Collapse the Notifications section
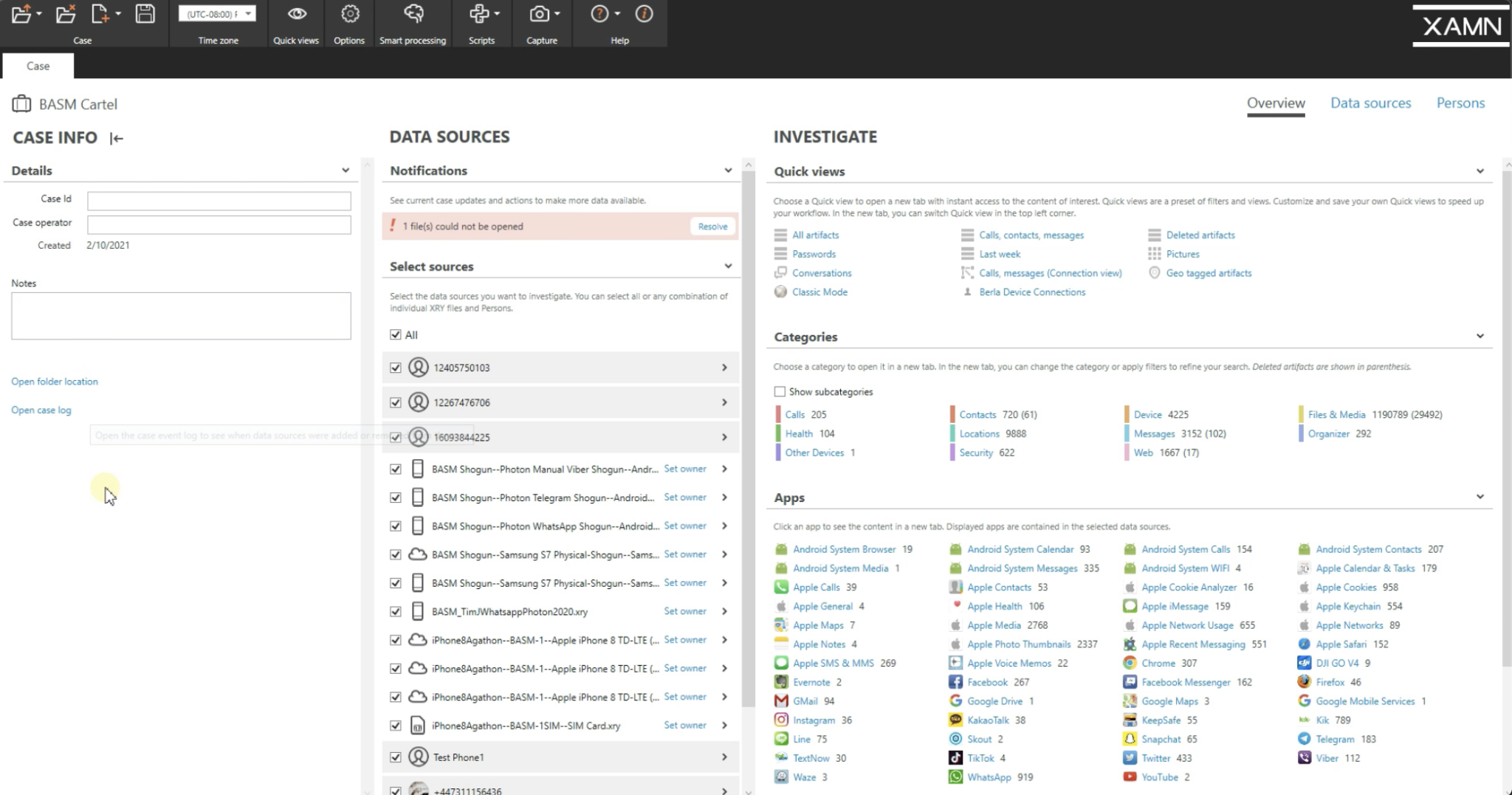 click(728, 170)
